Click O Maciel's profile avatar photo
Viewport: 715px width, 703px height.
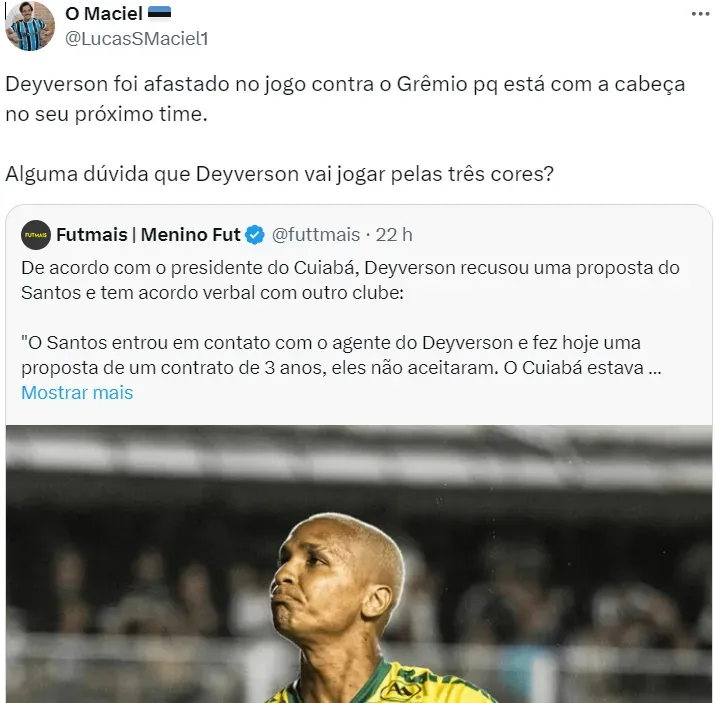pyautogui.click(x=30, y=26)
